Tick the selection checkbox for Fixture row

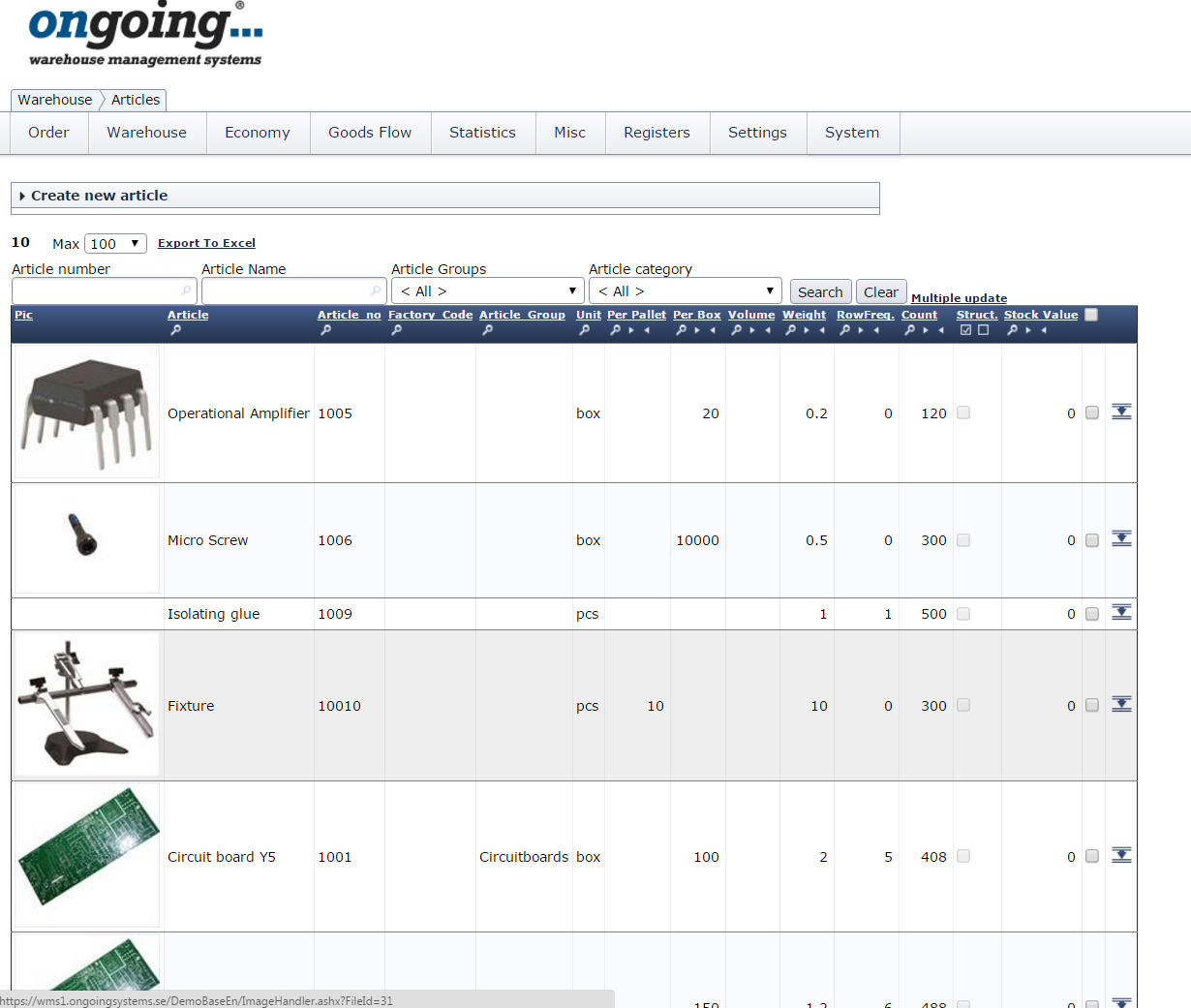pos(1092,706)
